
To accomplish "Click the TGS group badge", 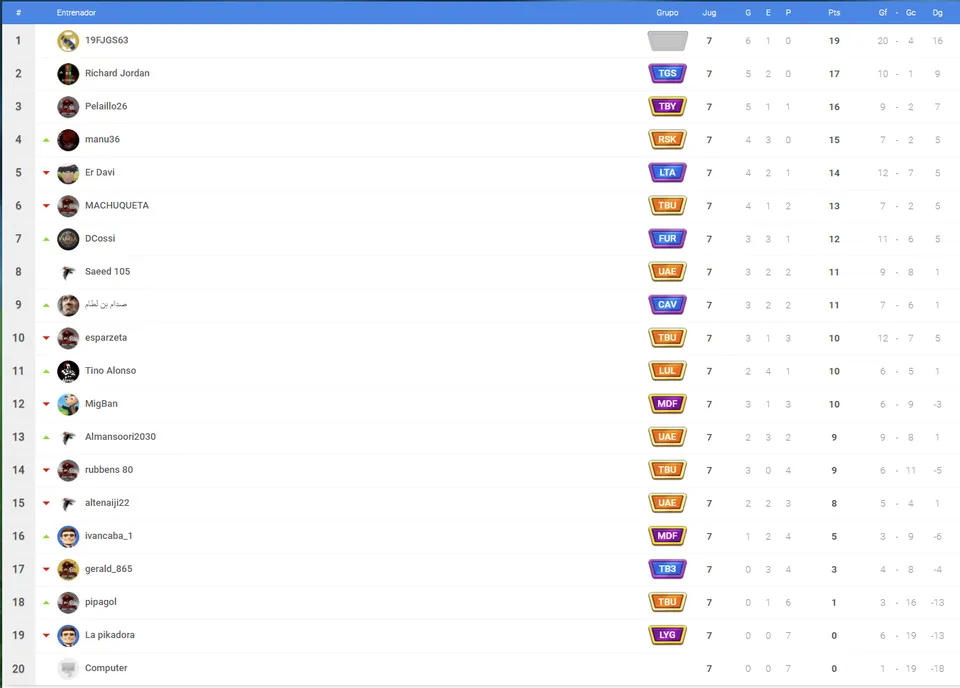I will click(x=667, y=73).
